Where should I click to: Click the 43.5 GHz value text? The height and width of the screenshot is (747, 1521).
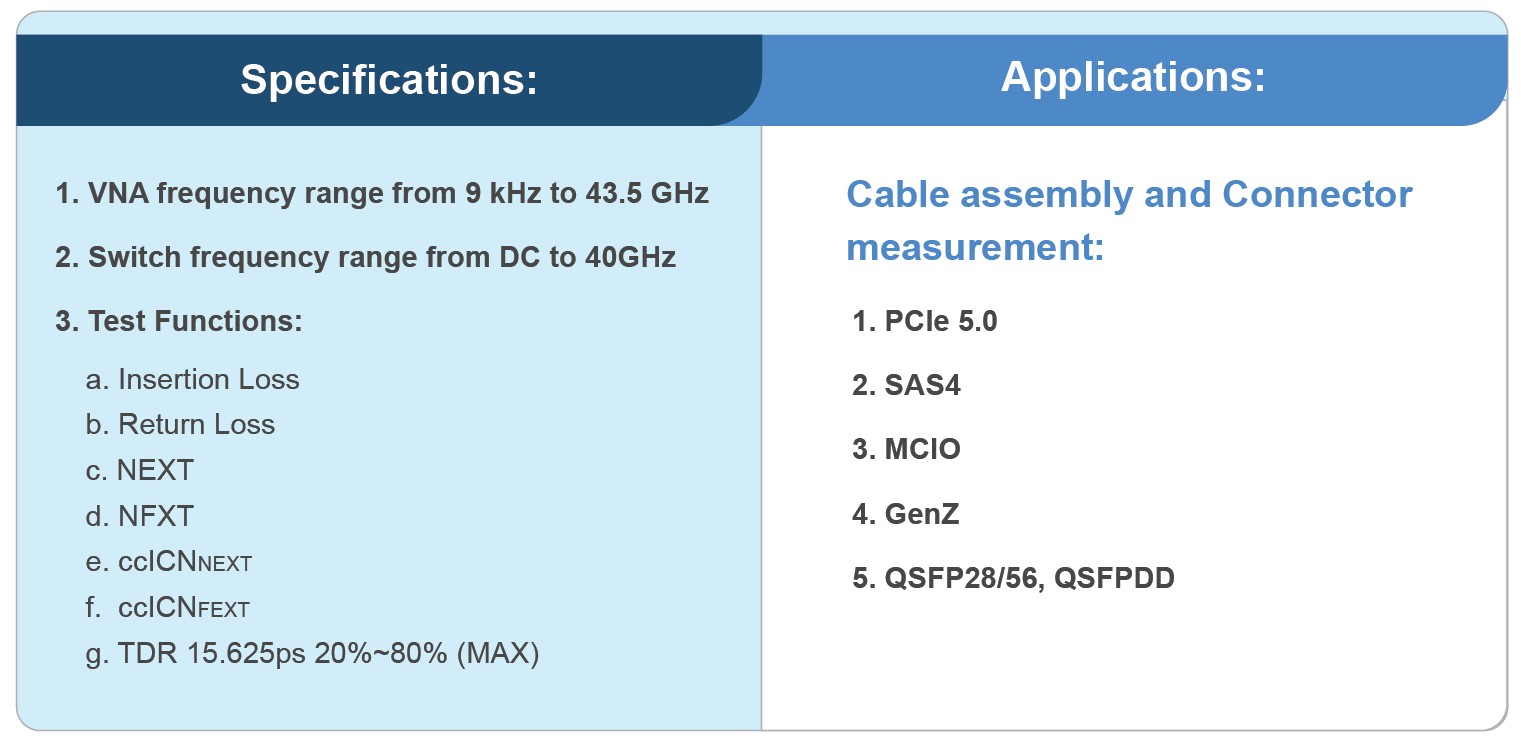(646, 193)
